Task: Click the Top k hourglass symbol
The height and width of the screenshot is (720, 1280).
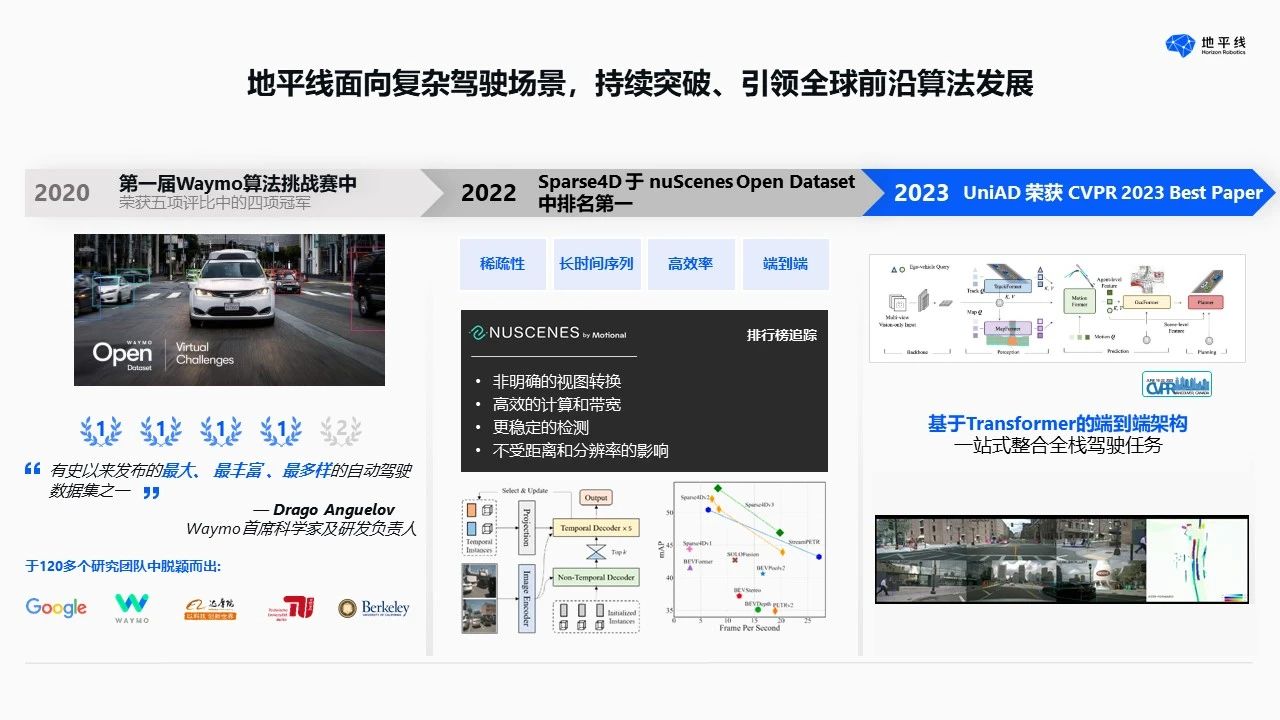Action: pos(596,552)
